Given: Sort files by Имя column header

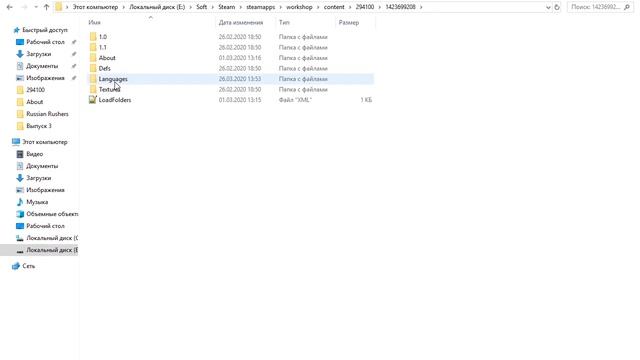Looking at the screenshot, I should (x=94, y=23).
